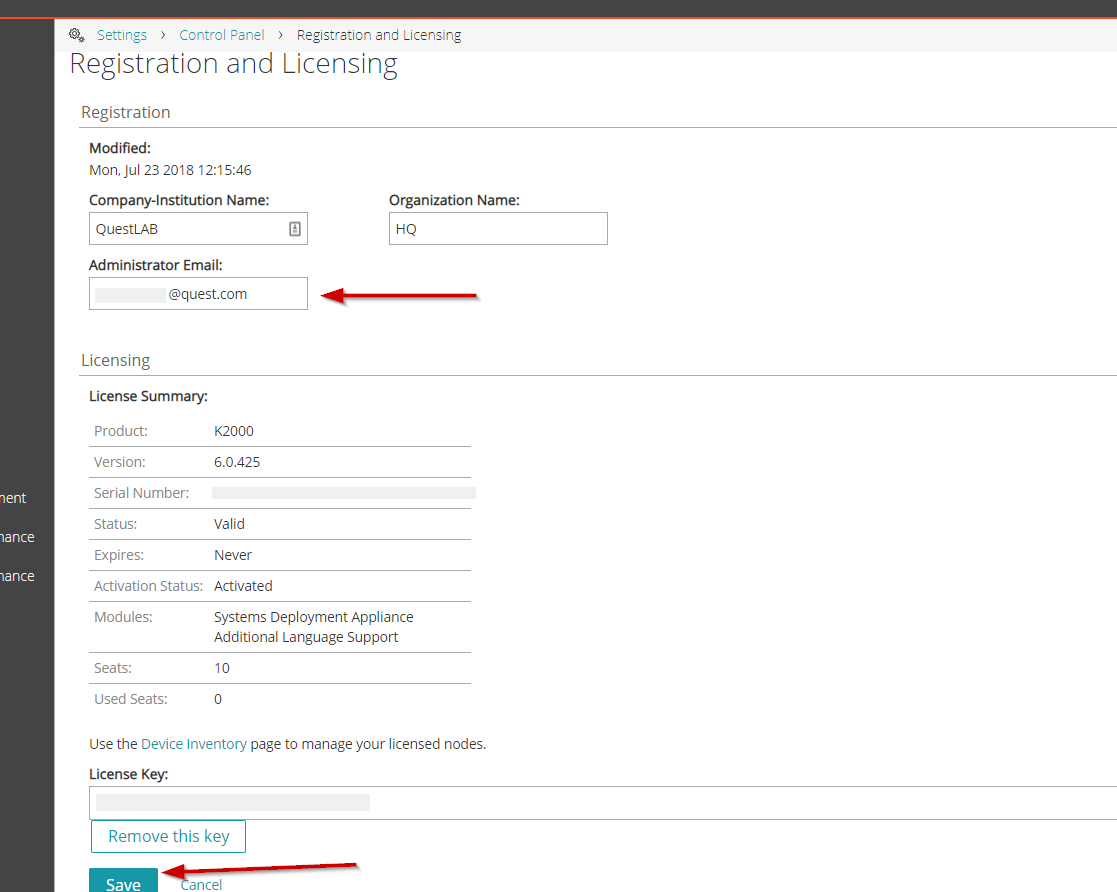Click inside the License Key field
Screen dimensions: 1117x892
click(600, 802)
